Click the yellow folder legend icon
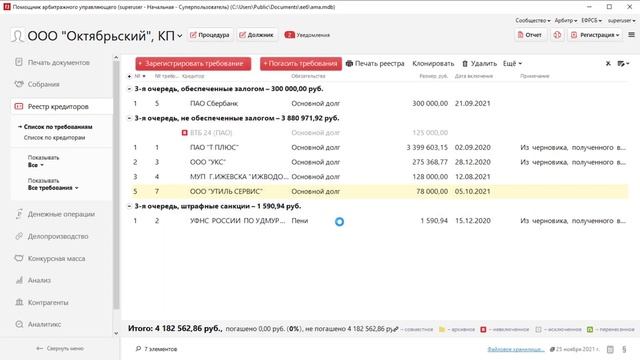640x360 pixels. pos(442,329)
